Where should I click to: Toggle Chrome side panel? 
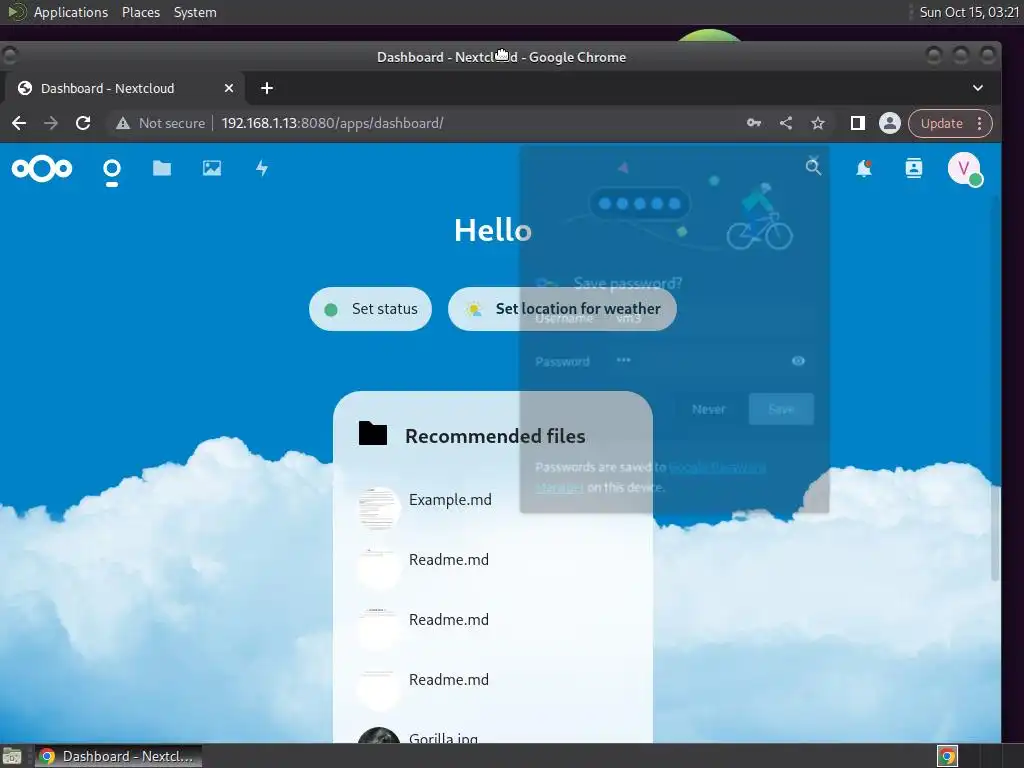coord(857,123)
